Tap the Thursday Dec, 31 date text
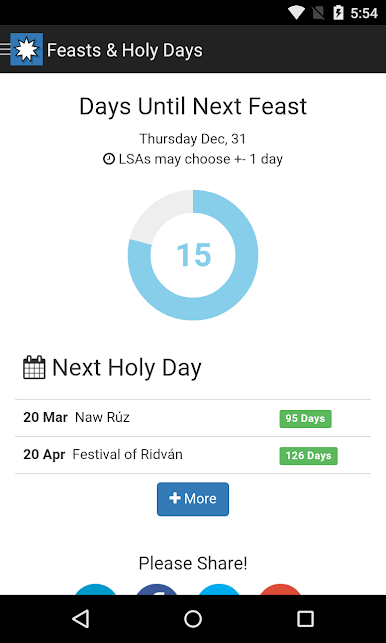 point(193,139)
